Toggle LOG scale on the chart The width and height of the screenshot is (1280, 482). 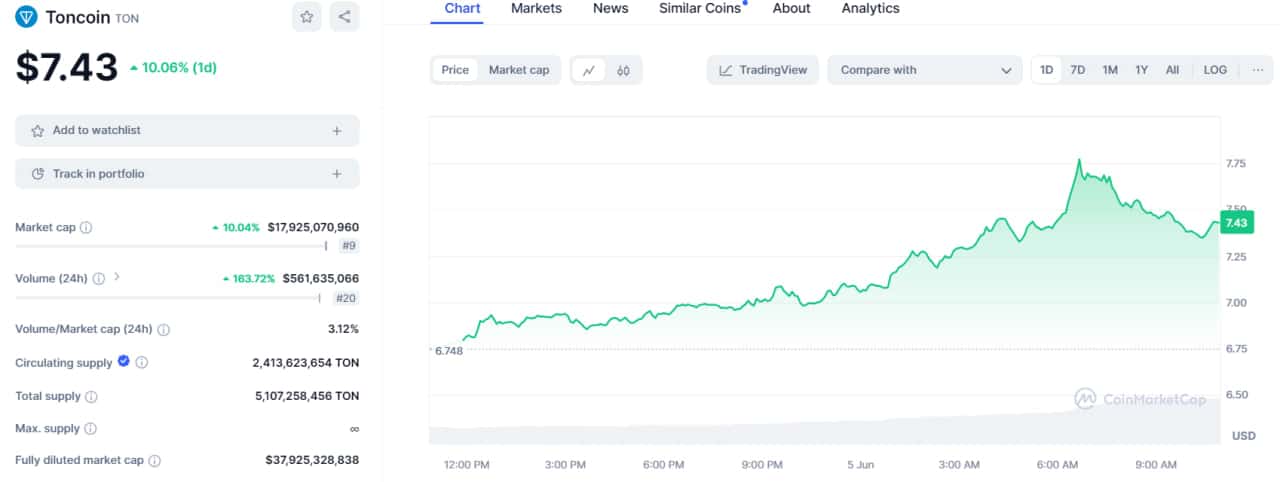(x=1215, y=70)
